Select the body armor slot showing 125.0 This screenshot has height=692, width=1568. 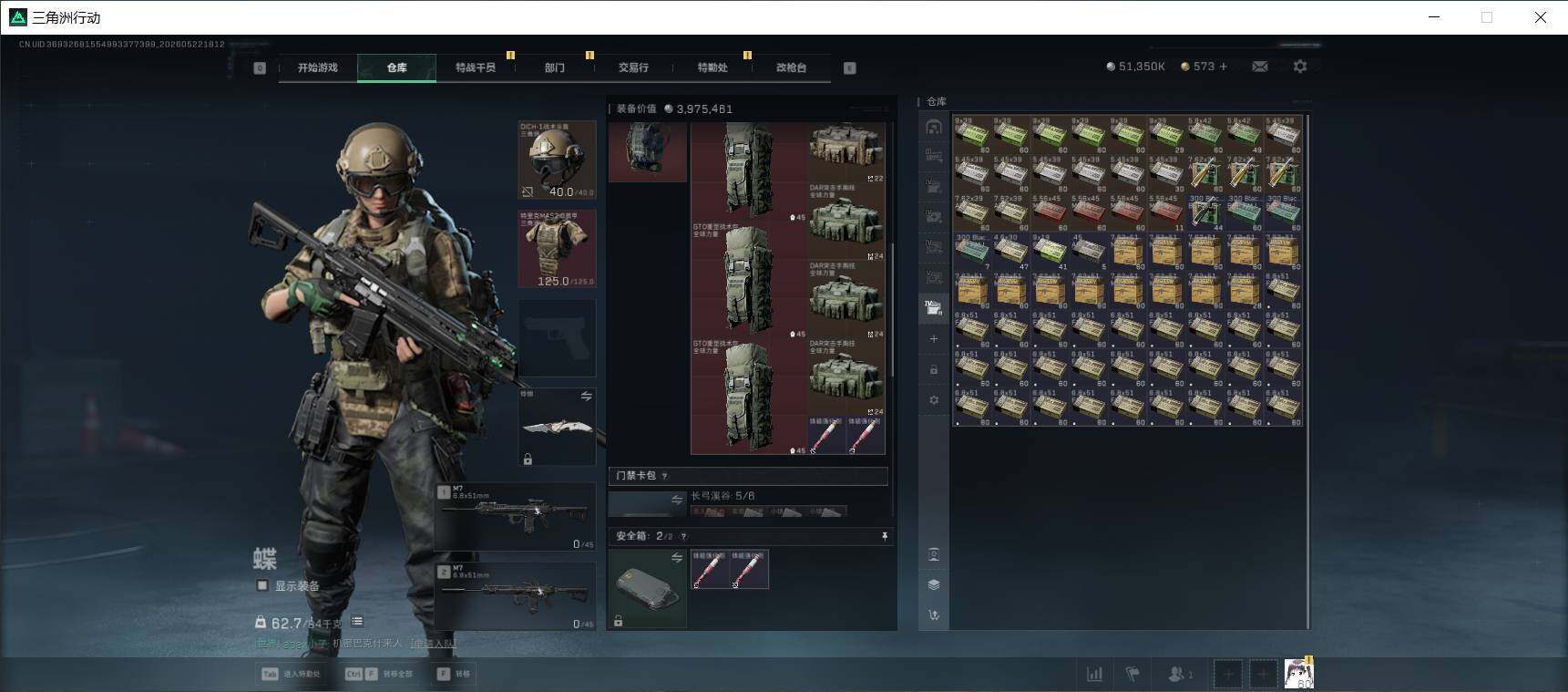tap(557, 248)
